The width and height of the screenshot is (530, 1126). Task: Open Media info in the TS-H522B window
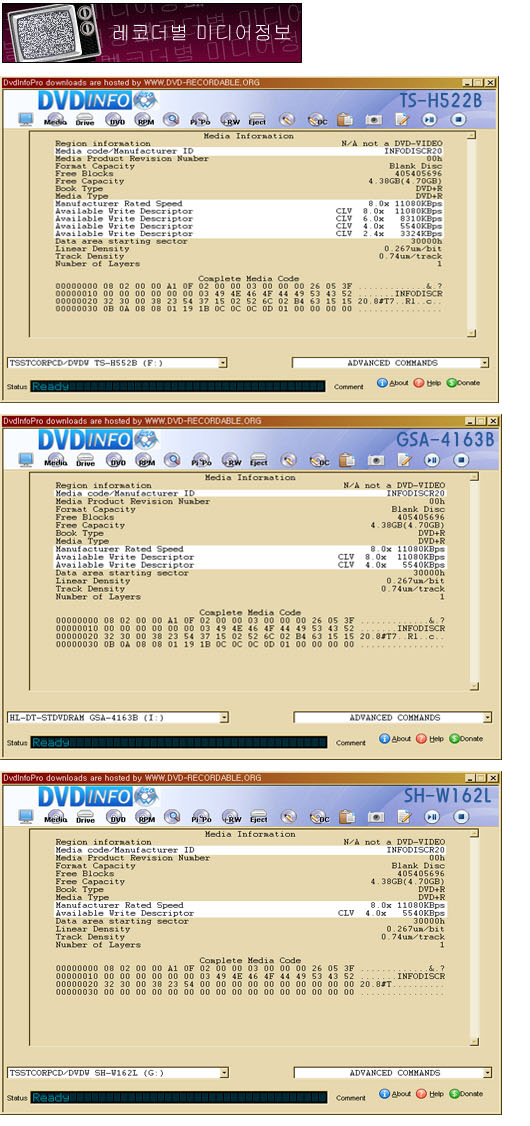click(x=56, y=119)
